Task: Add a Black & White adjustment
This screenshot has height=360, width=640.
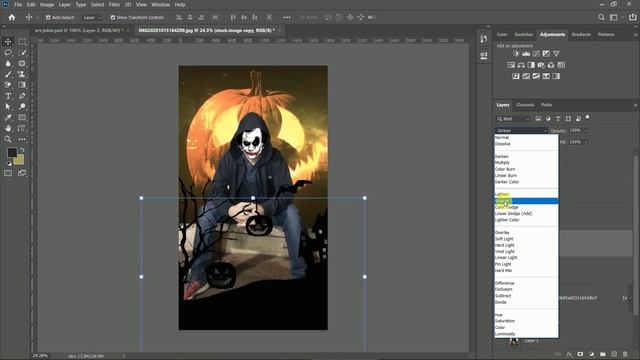Action: [531, 65]
